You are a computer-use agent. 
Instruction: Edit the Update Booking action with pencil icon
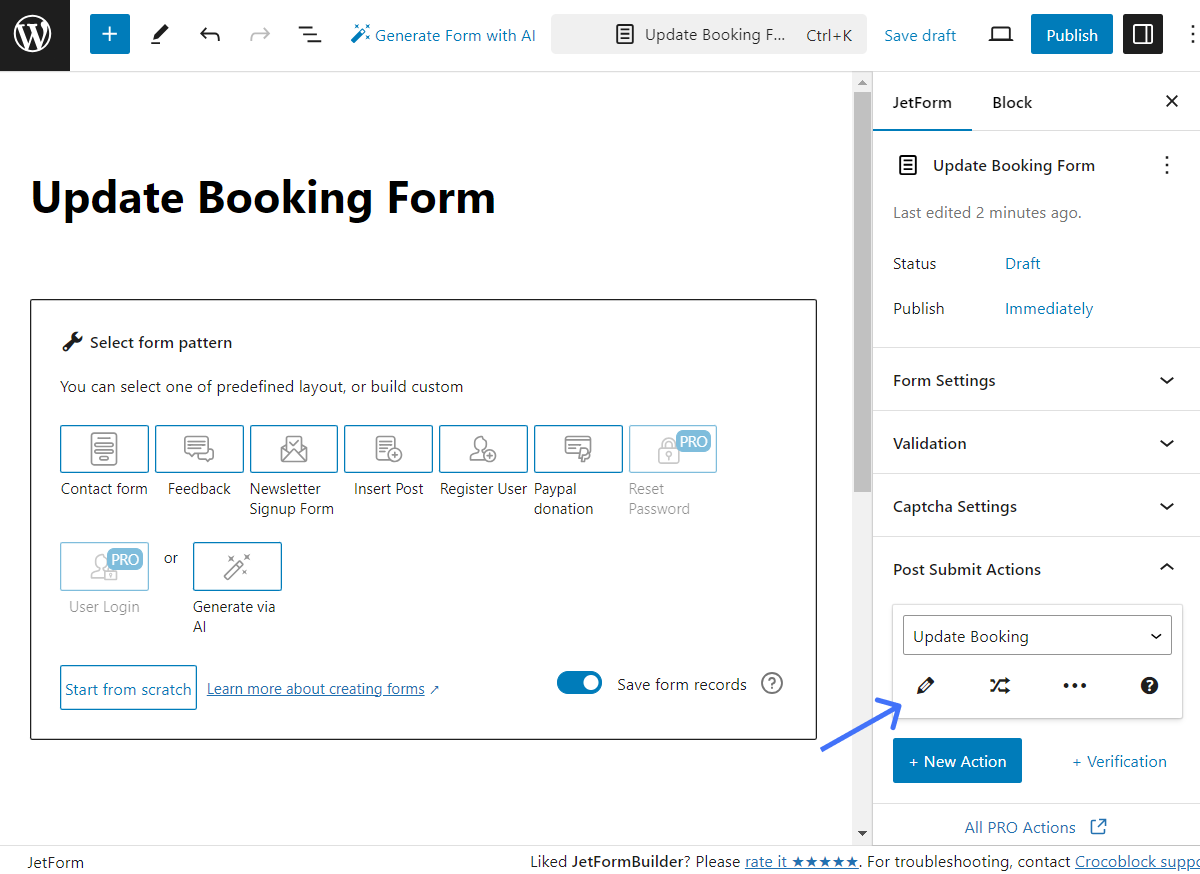(x=925, y=686)
